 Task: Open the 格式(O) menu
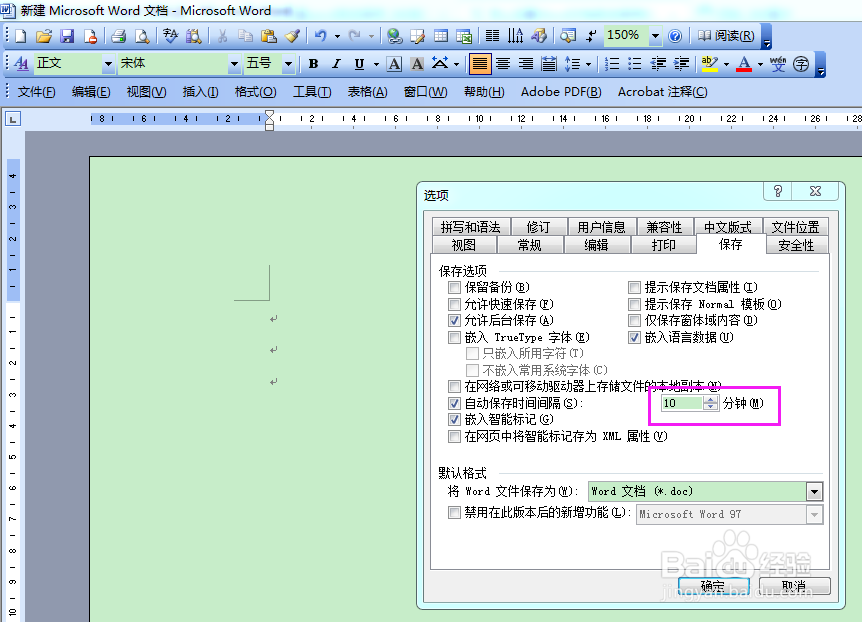[x=255, y=92]
